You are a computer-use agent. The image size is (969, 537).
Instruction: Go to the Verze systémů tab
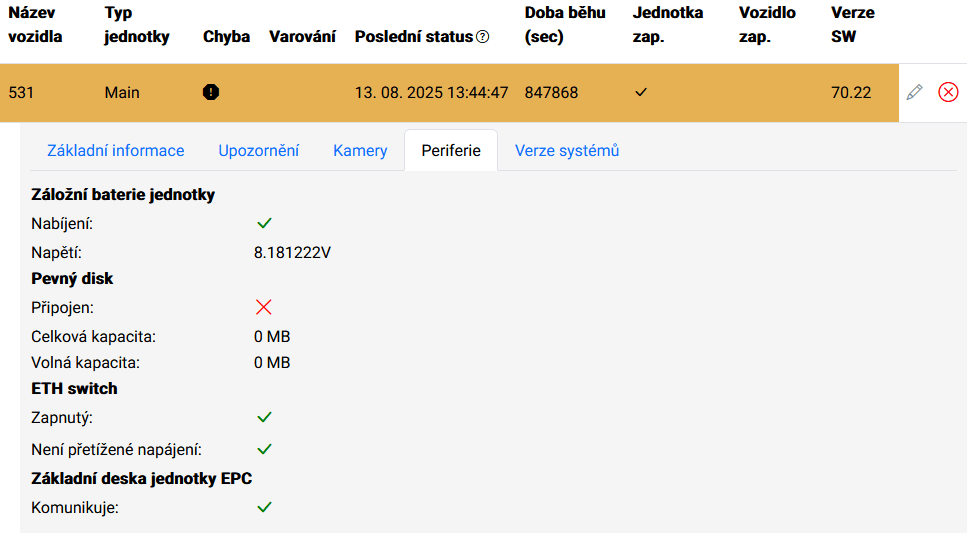[567, 151]
